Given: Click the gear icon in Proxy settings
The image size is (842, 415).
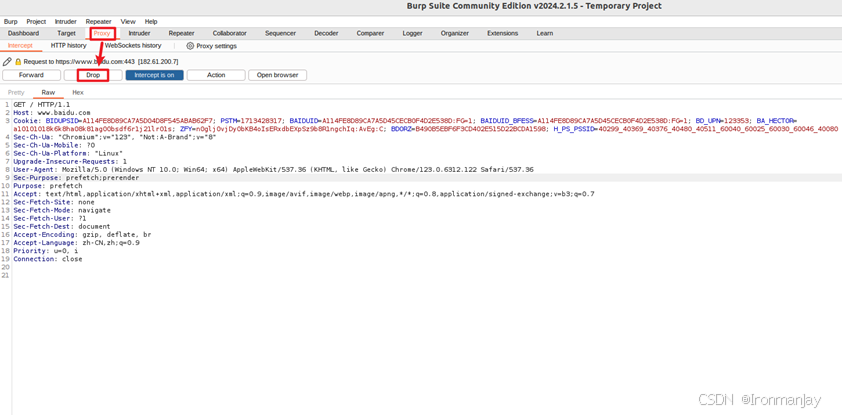Looking at the screenshot, I should tap(190, 46).
